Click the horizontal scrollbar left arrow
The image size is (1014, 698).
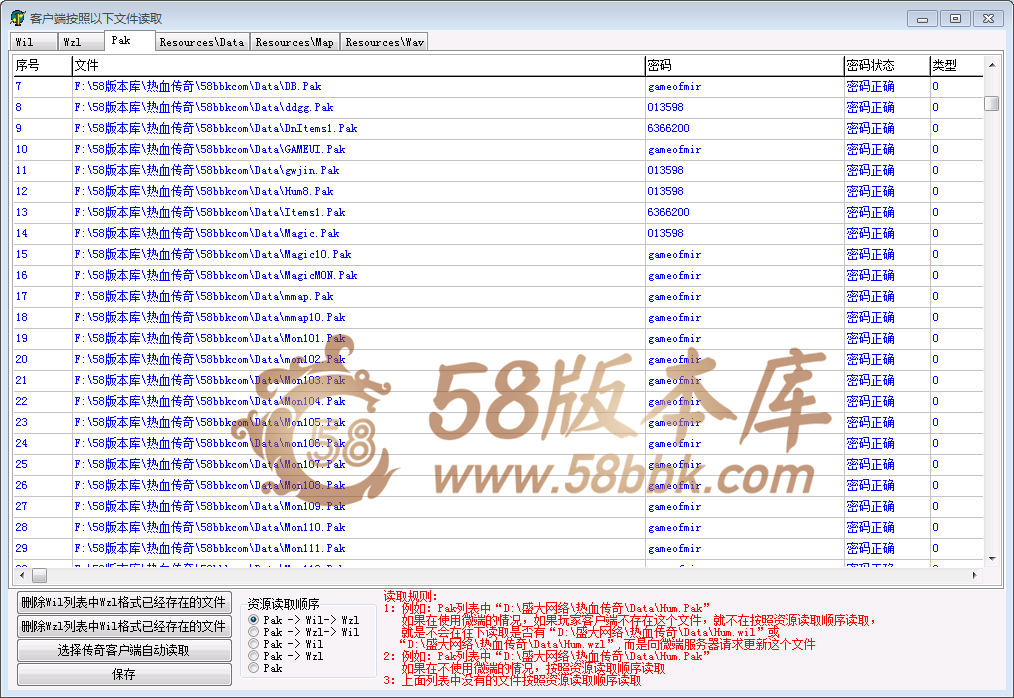20,576
